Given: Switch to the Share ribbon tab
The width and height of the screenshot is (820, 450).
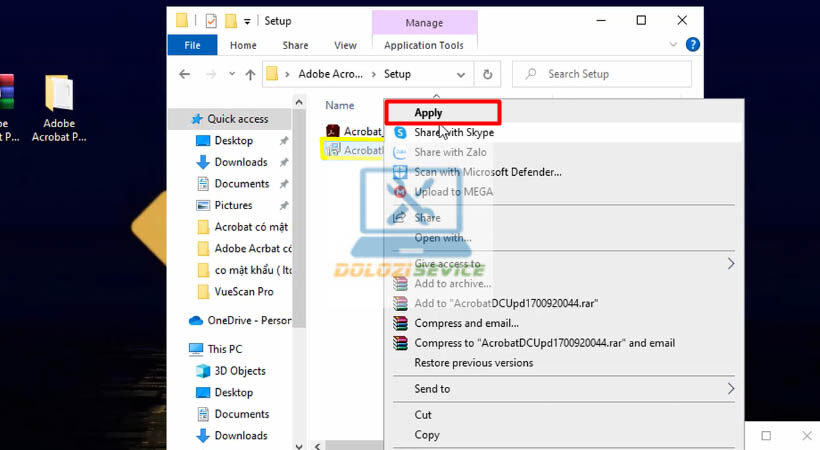Looking at the screenshot, I should [x=295, y=46].
